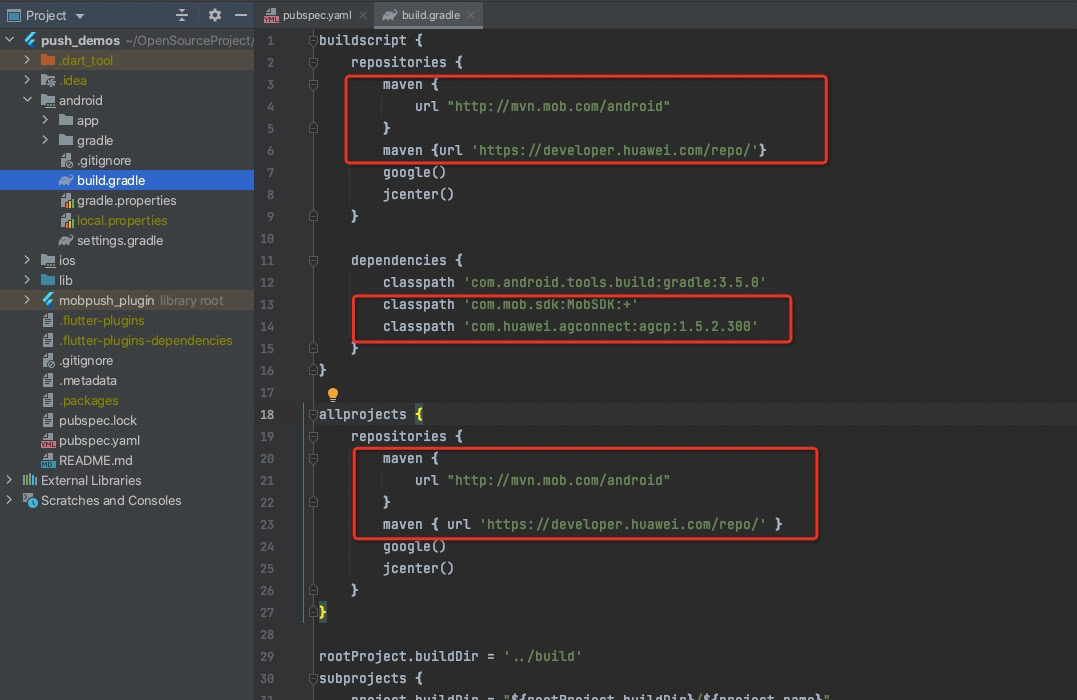Expand External Libraries node
The image size is (1077, 700).
[10, 479]
